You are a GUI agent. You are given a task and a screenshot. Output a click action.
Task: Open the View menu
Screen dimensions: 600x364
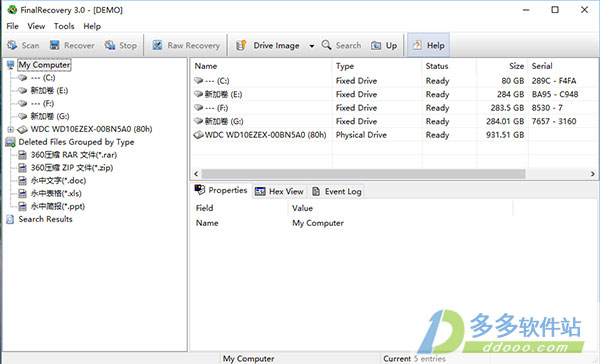tap(36, 26)
